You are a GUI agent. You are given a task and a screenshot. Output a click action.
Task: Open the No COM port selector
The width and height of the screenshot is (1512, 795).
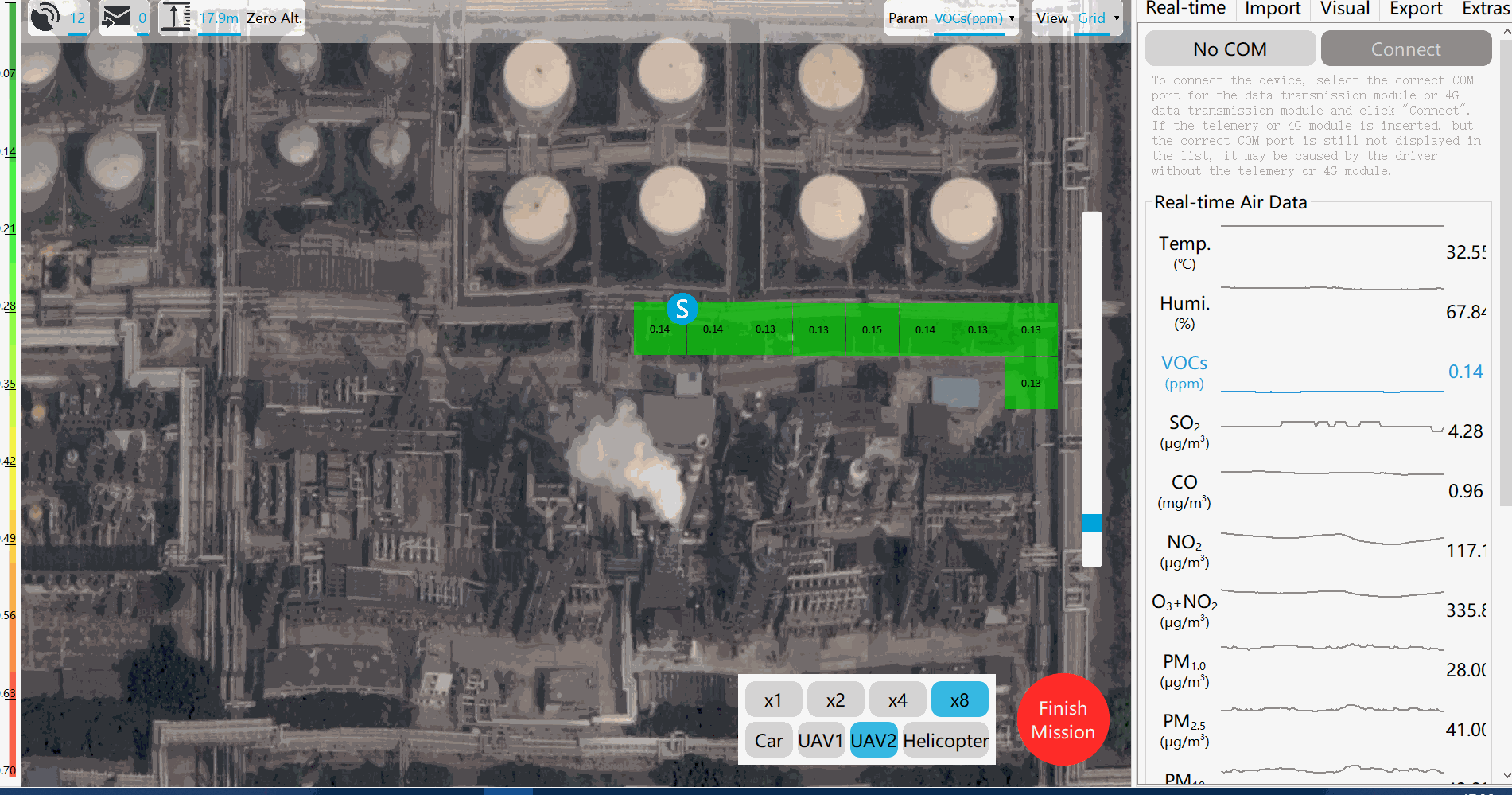1230,49
